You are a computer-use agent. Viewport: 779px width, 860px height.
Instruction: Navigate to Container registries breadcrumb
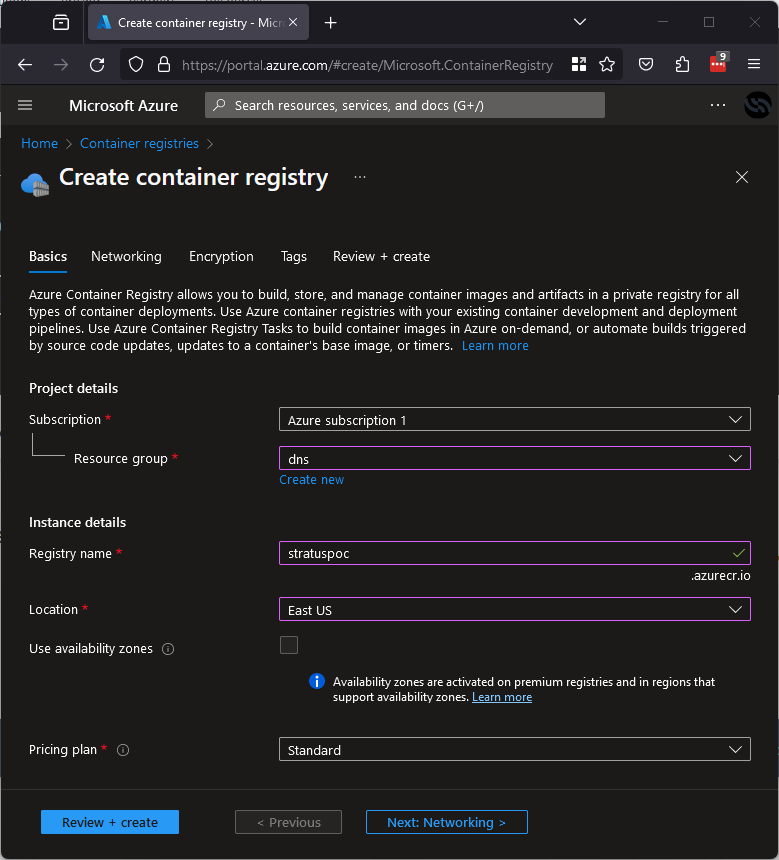pos(139,143)
